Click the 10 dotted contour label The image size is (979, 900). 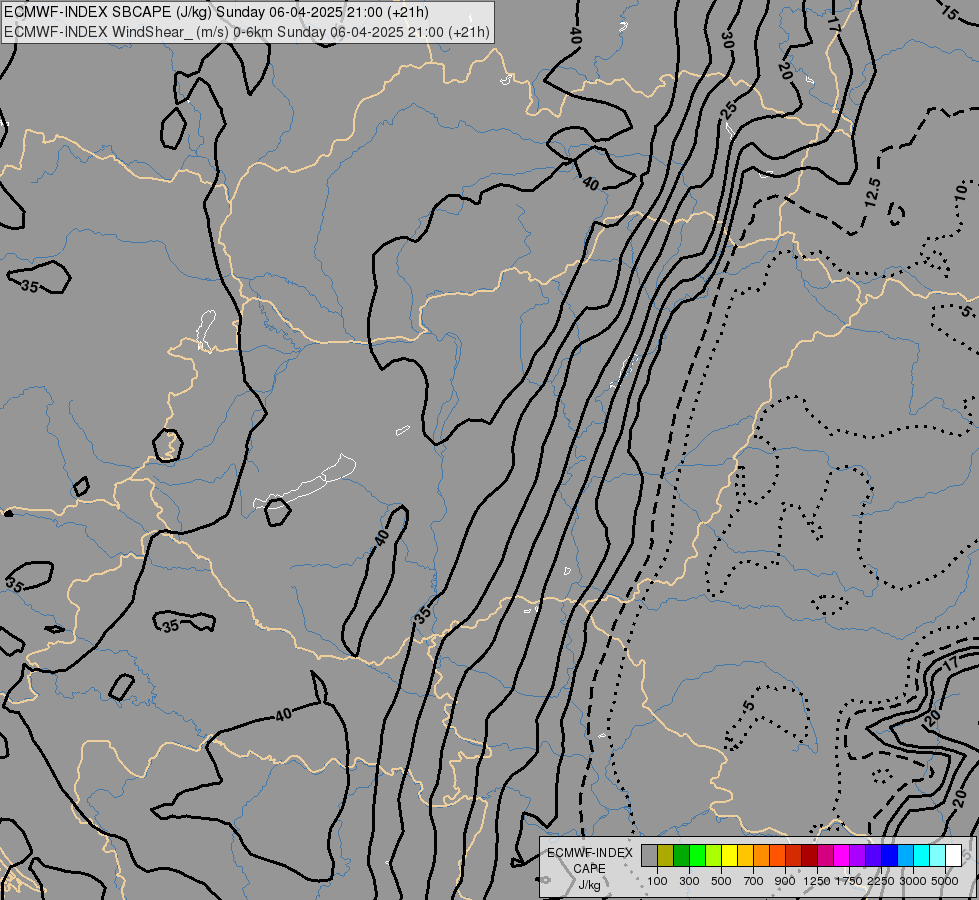coord(962,190)
